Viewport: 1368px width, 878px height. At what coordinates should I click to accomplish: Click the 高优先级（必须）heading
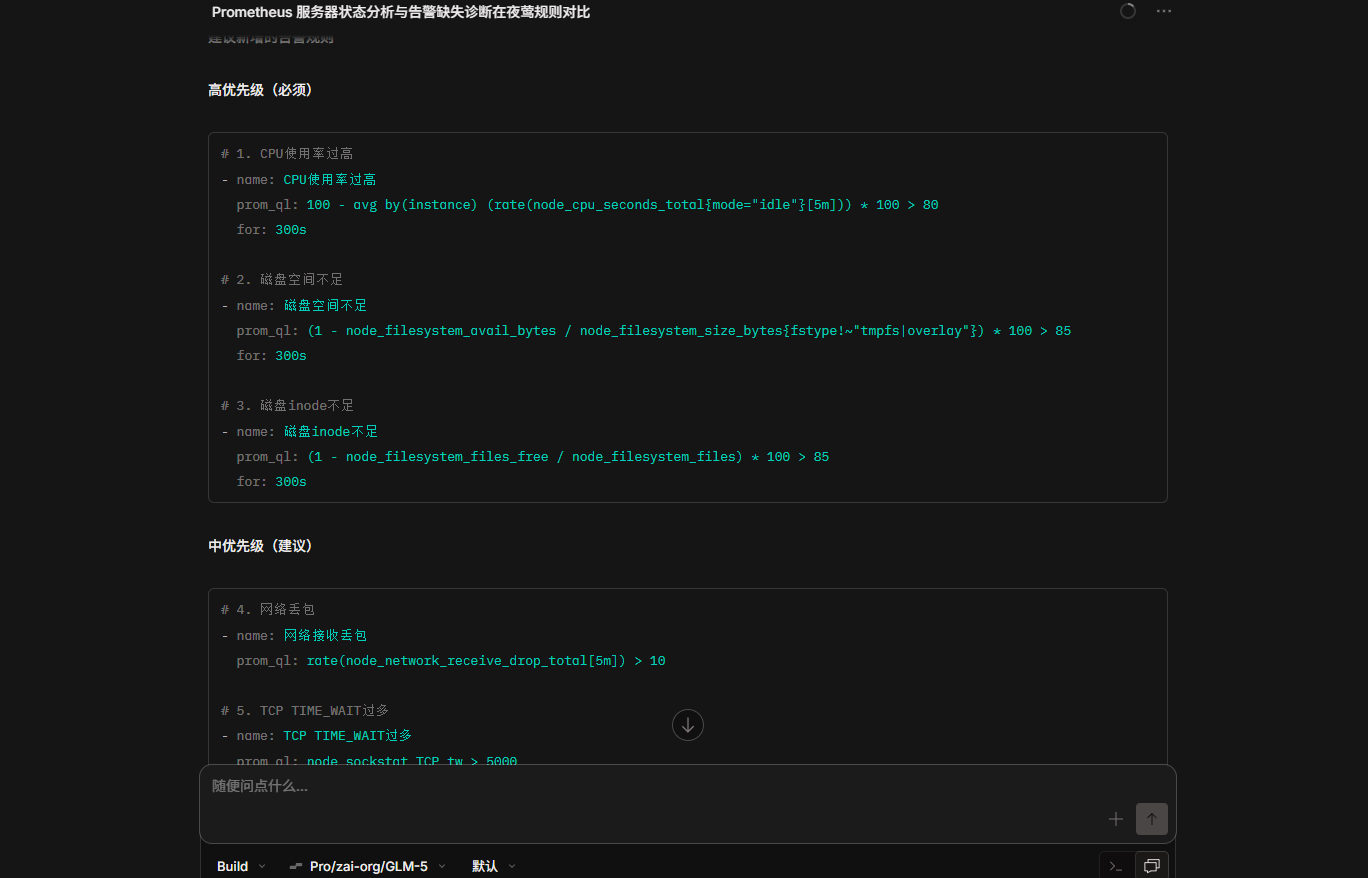(261, 90)
